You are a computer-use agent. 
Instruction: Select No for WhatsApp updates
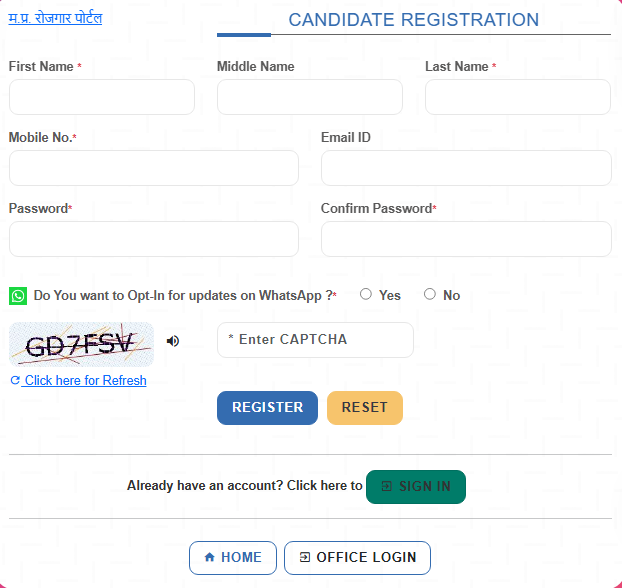(430, 294)
